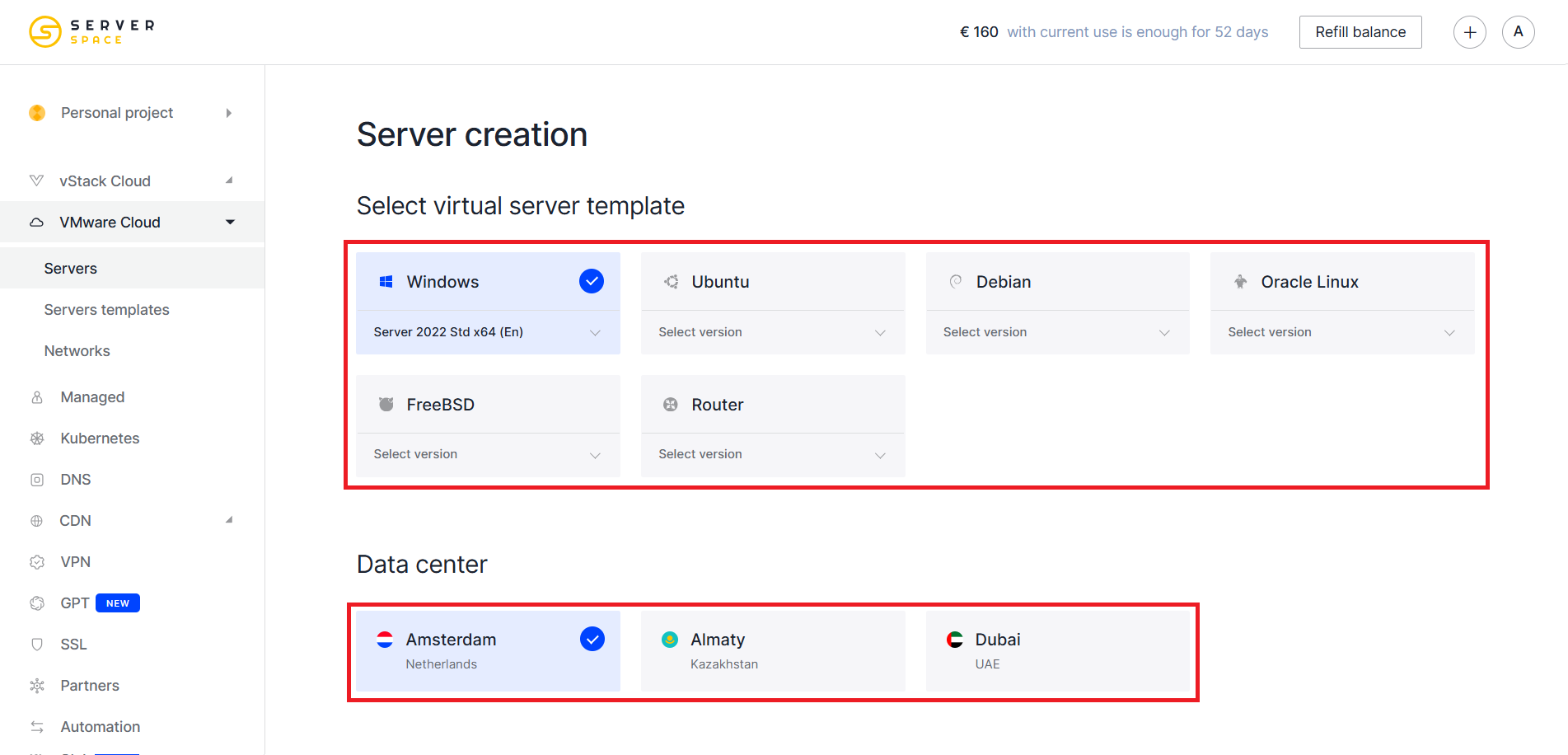Go to DNS section
This screenshot has height=755, width=1568.
[76, 480]
